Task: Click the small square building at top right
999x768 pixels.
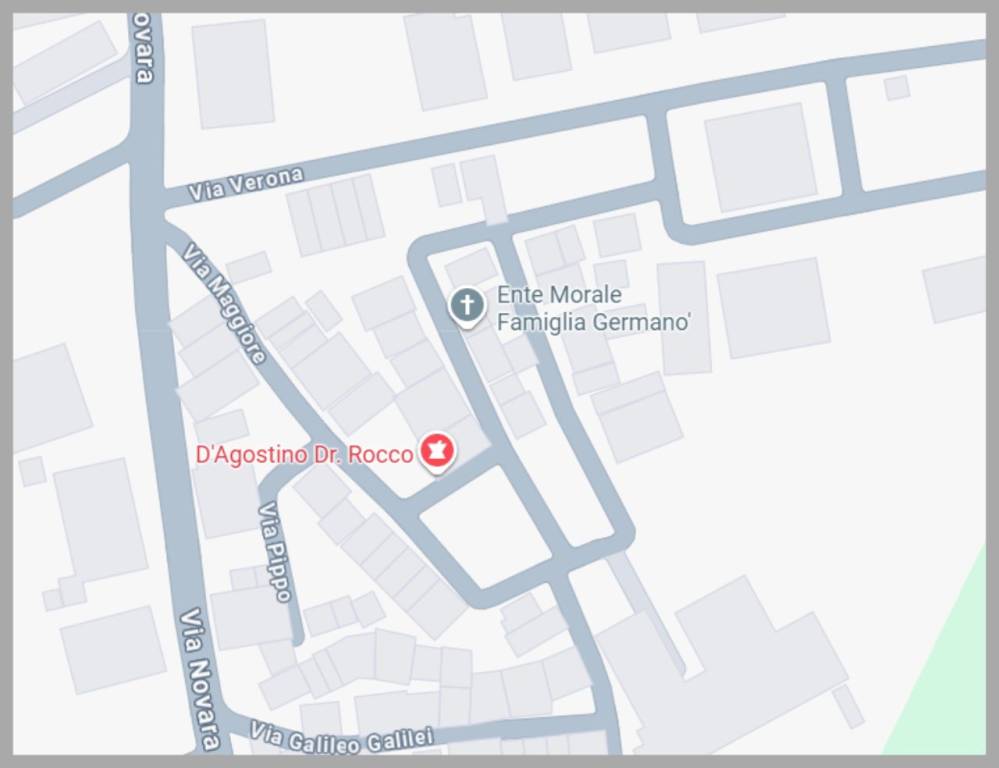Action: (897, 88)
